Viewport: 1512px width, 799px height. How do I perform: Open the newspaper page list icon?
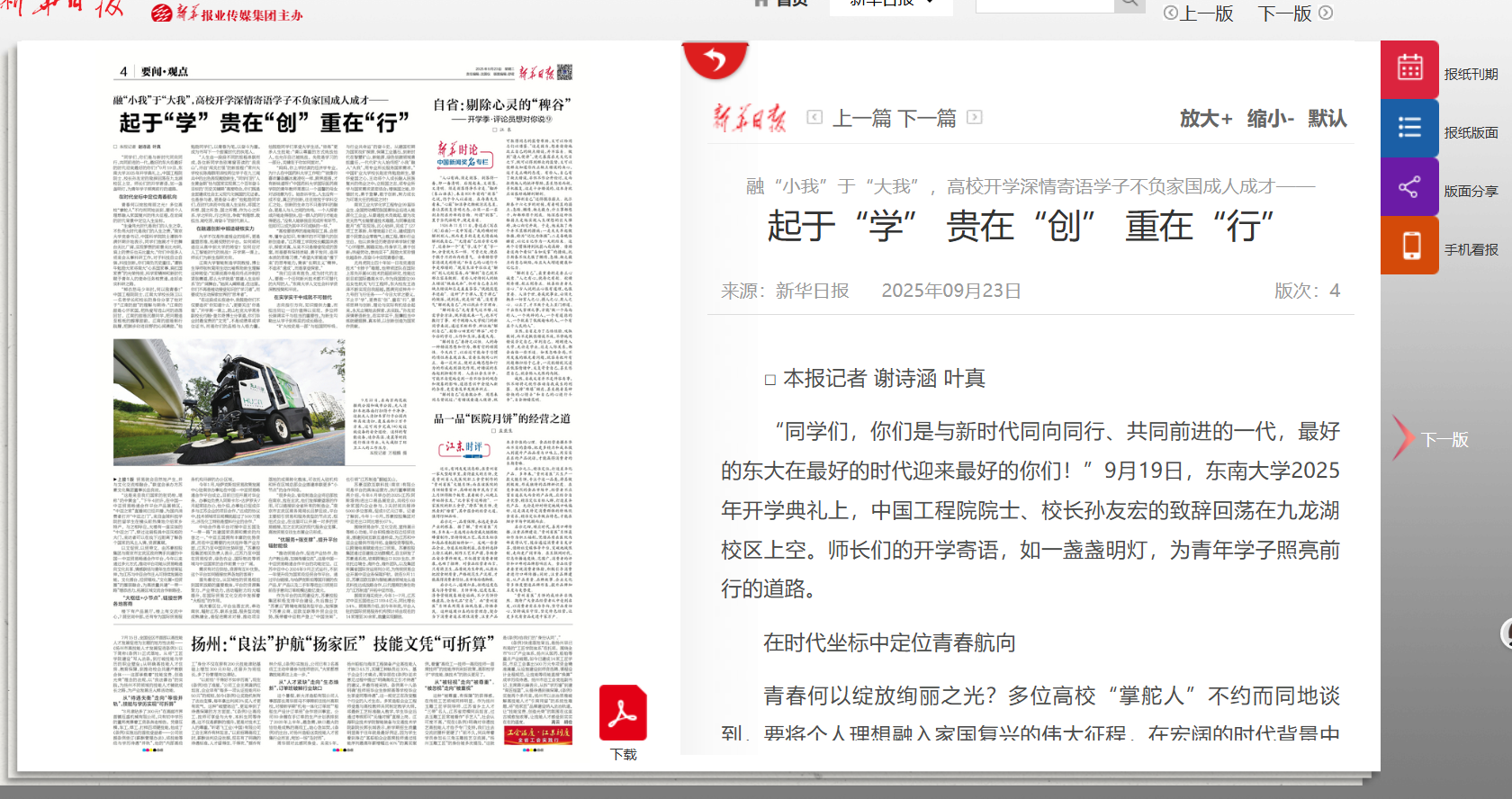coord(1409,128)
